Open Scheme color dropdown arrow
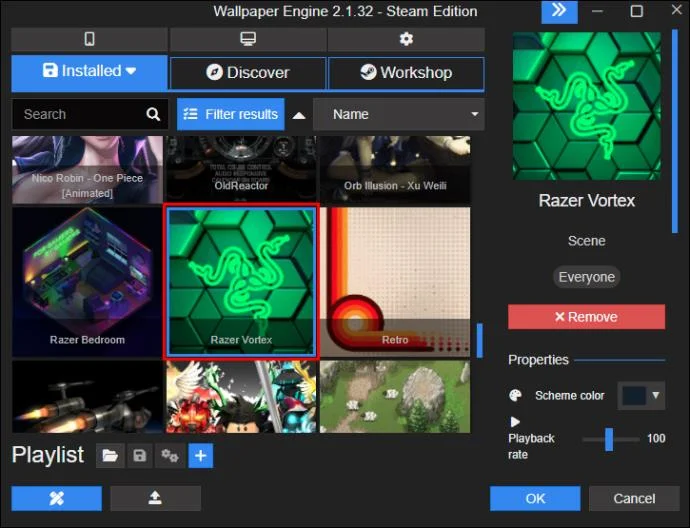The image size is (690, 528). [x=656, y=395]
